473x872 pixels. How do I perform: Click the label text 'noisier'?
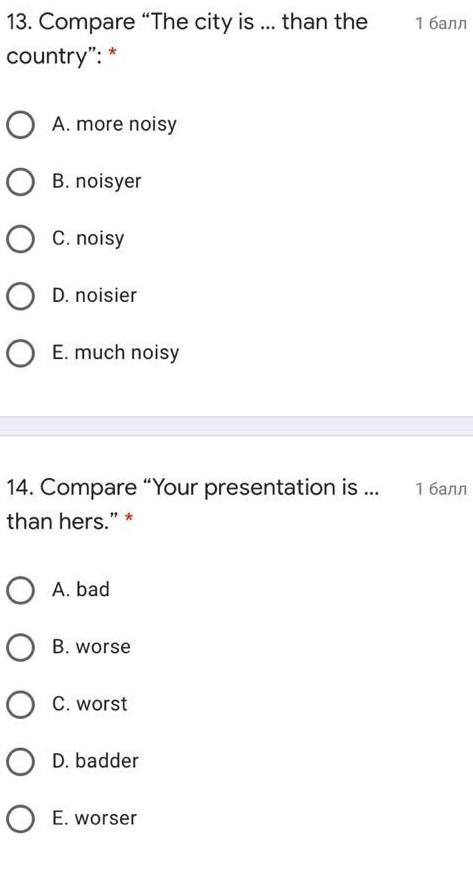pos(106,295)
